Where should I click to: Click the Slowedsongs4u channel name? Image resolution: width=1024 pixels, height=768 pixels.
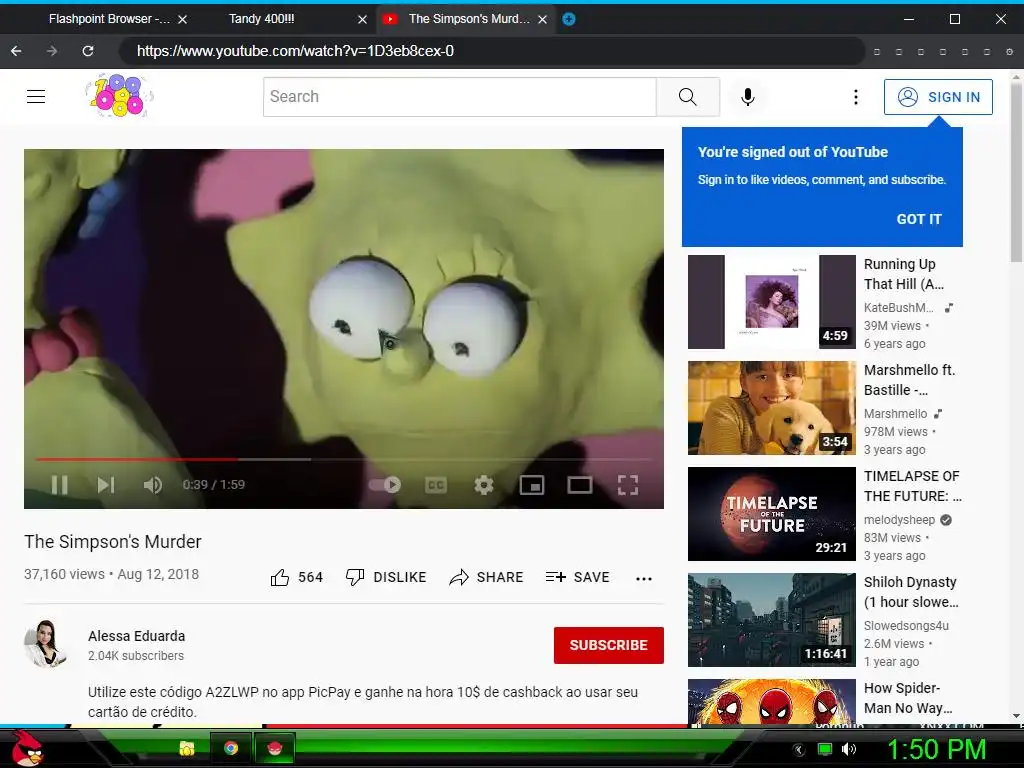click(906, 626)
